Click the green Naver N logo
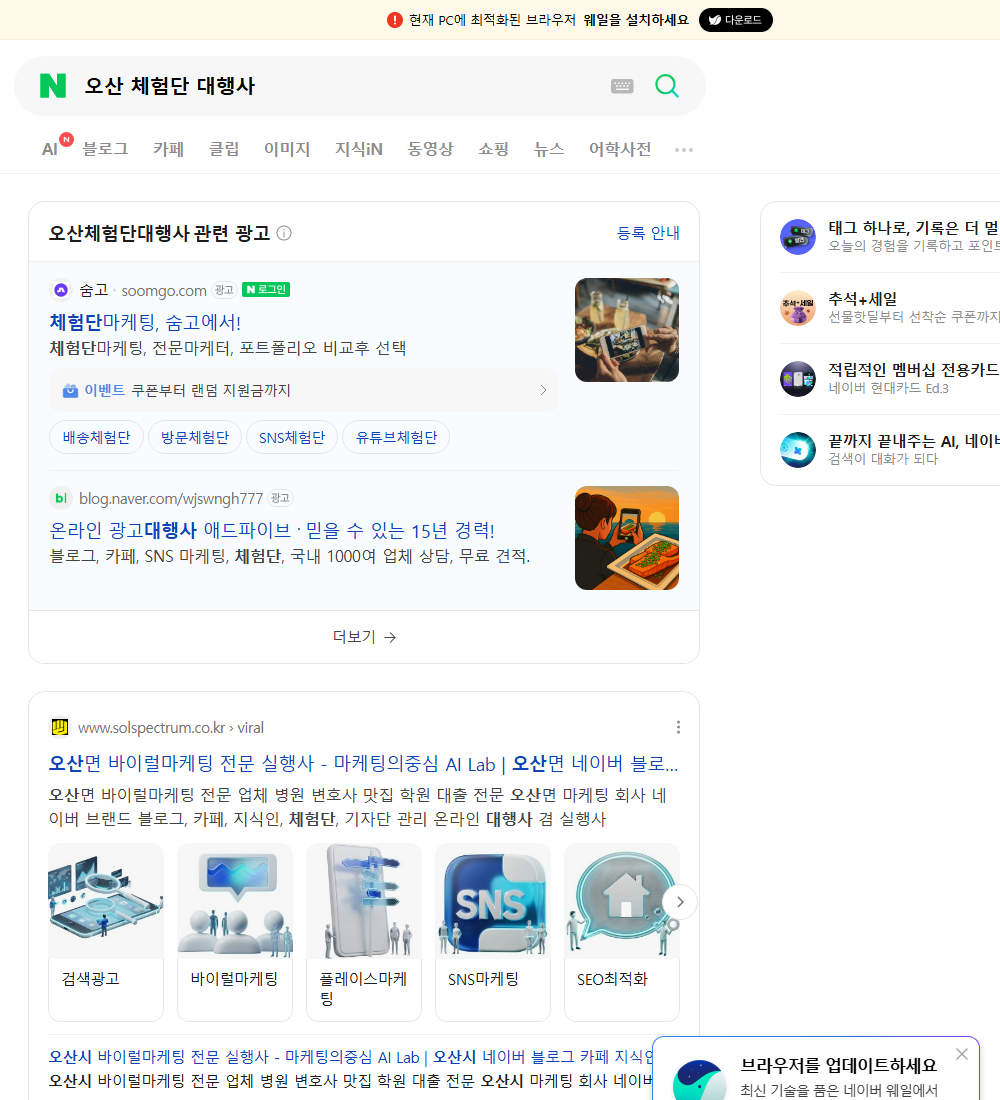 coord(53,86)
